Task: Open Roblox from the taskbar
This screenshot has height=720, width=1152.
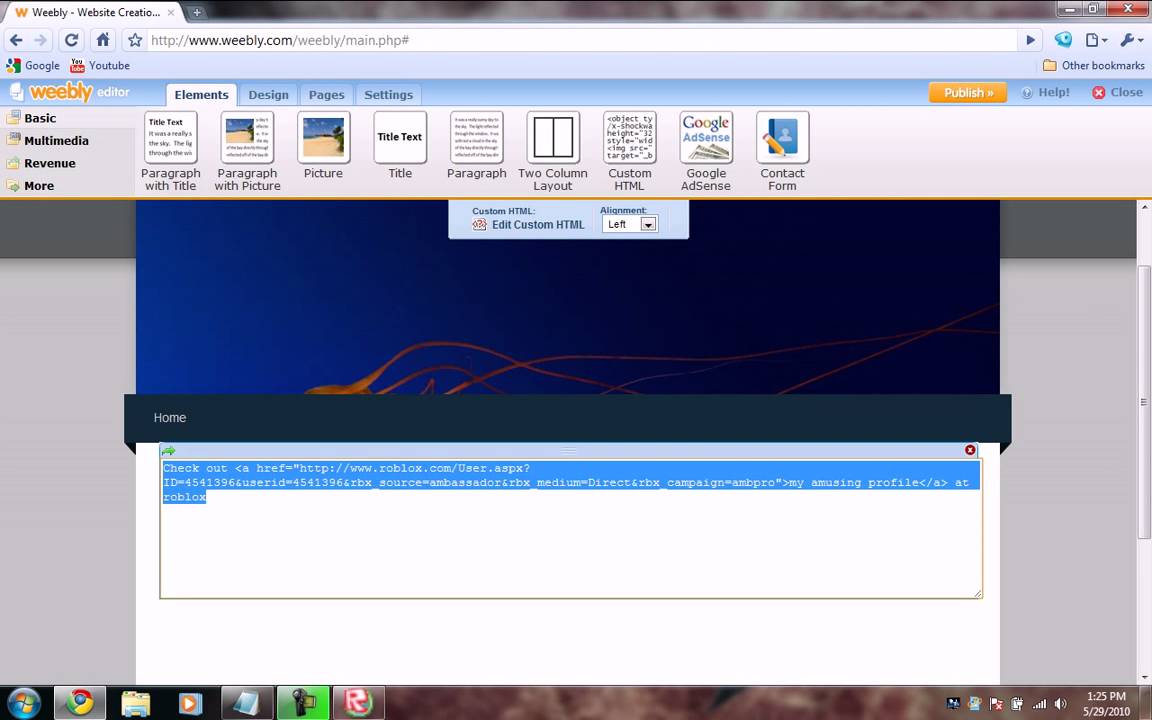Action: [x=358, y=703]
